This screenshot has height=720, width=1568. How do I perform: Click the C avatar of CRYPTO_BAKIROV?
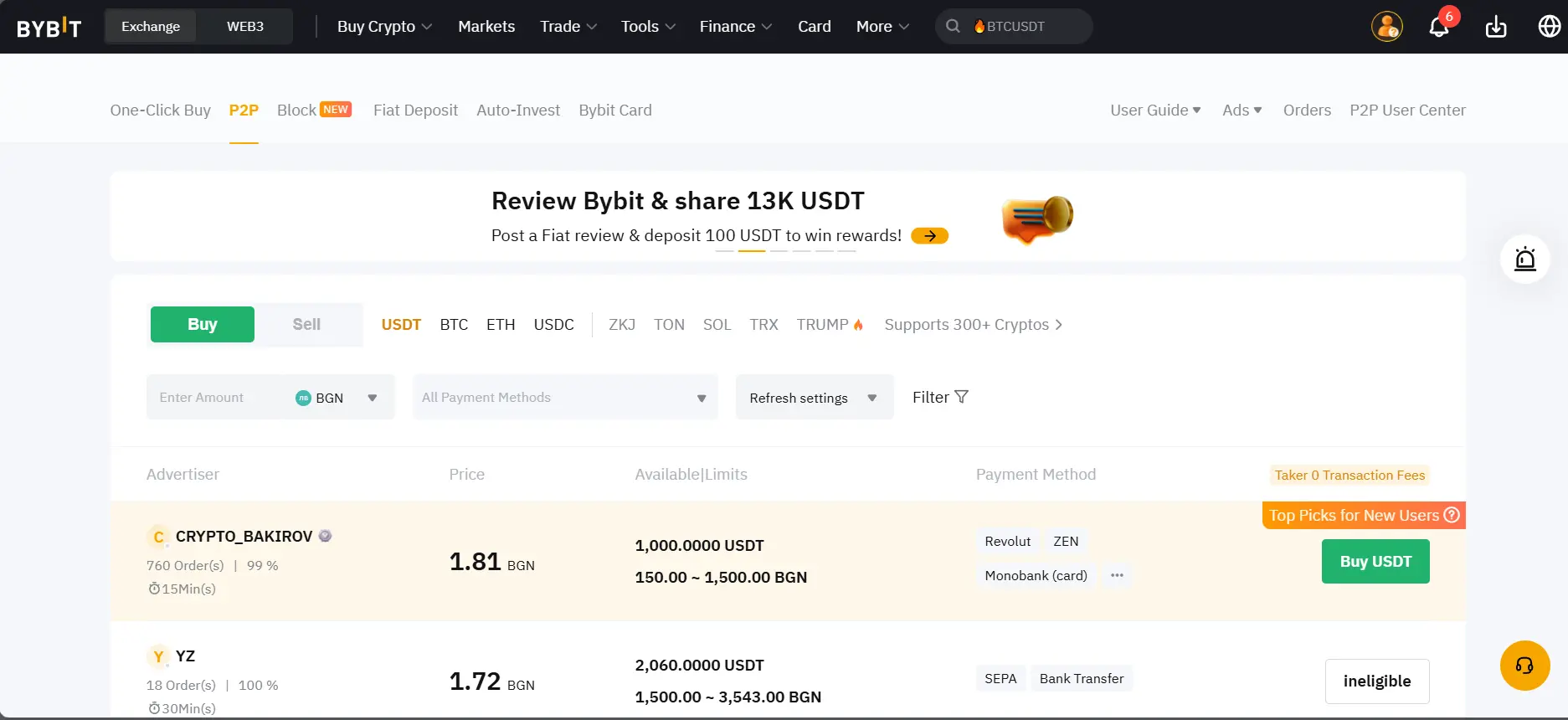158,537
